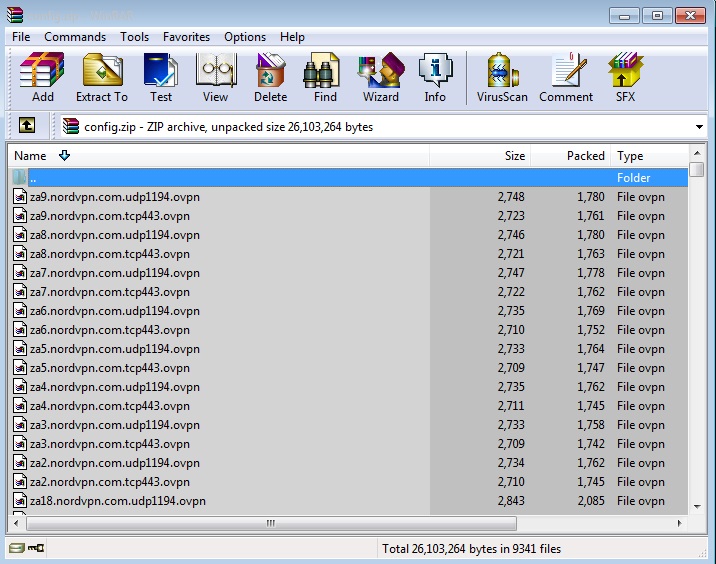Open the Favorites menu
This screenshot has width=716, height=564.
(x=186, y=37)
